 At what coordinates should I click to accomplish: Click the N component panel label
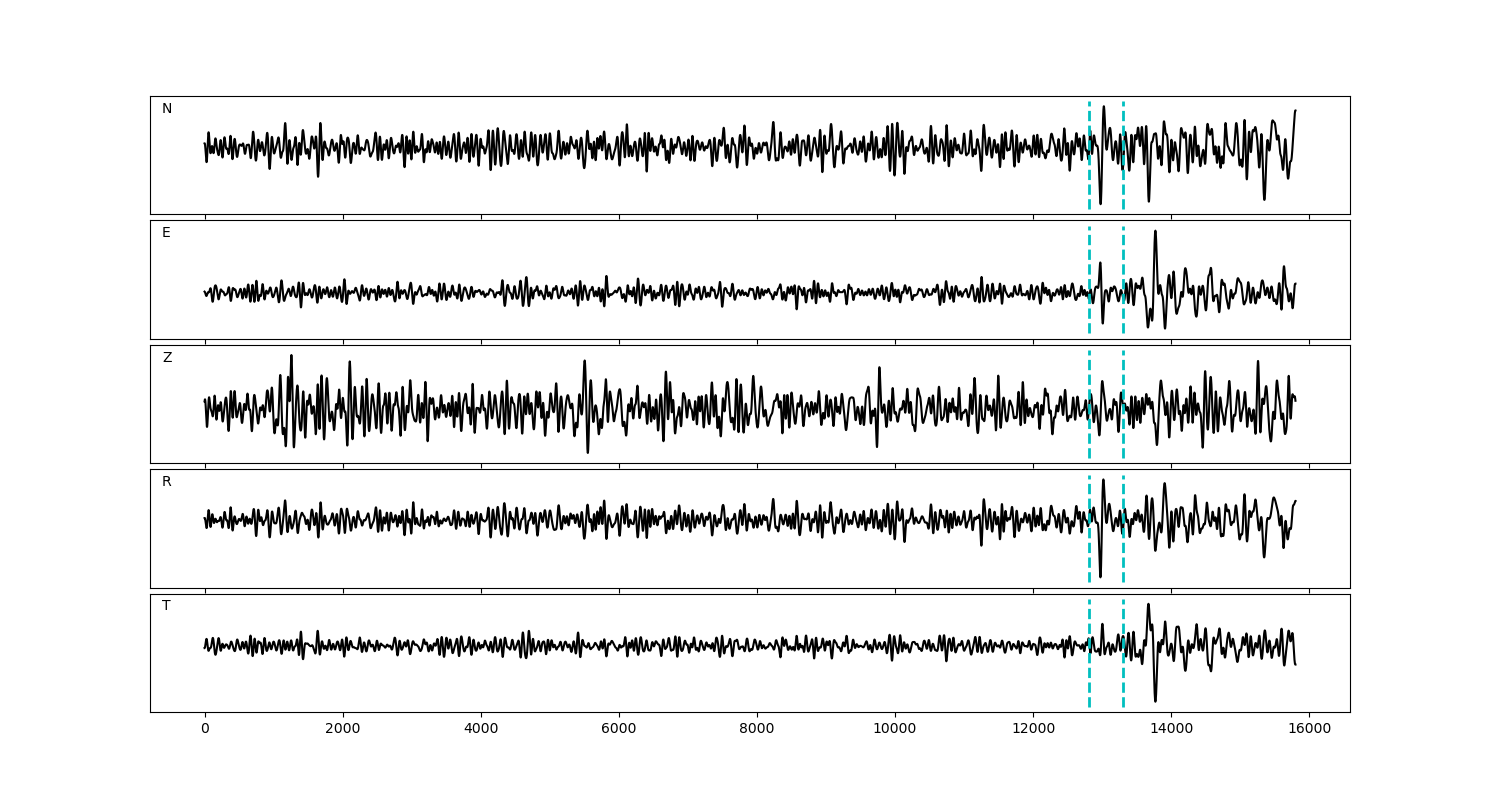click(x=167, y=109)
